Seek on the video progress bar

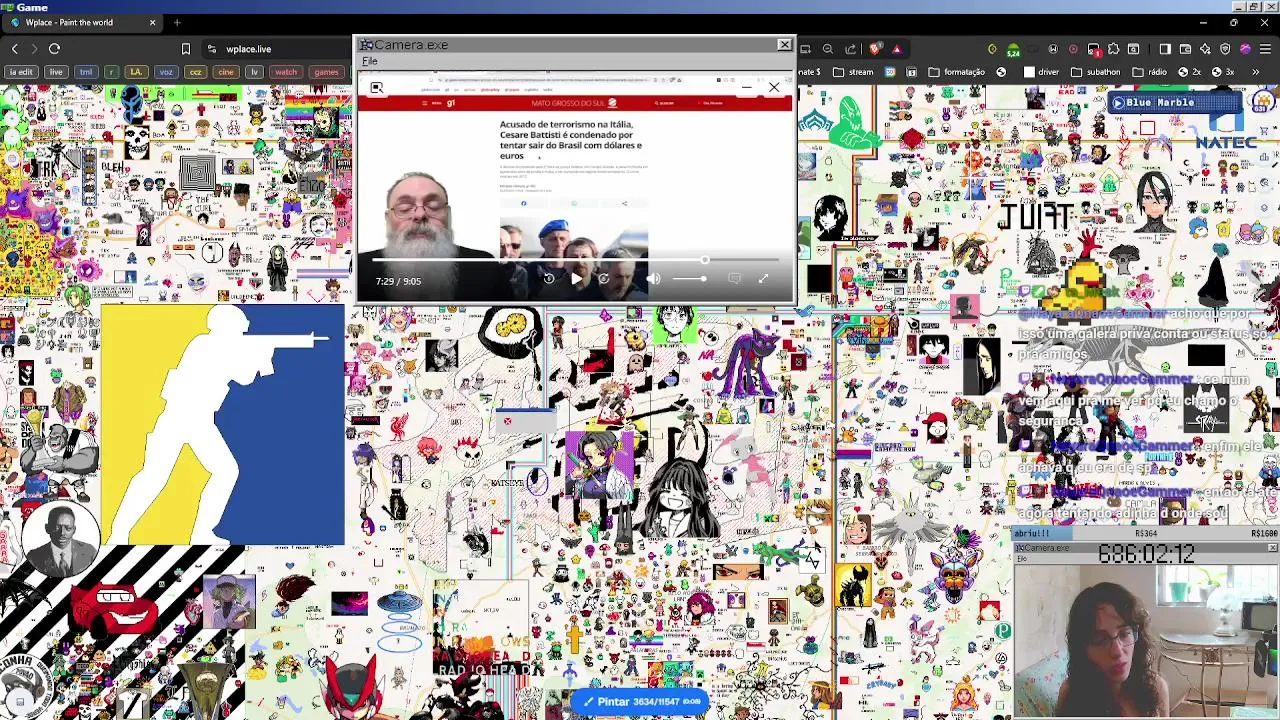pyautogui.click(x=576, y=260)
